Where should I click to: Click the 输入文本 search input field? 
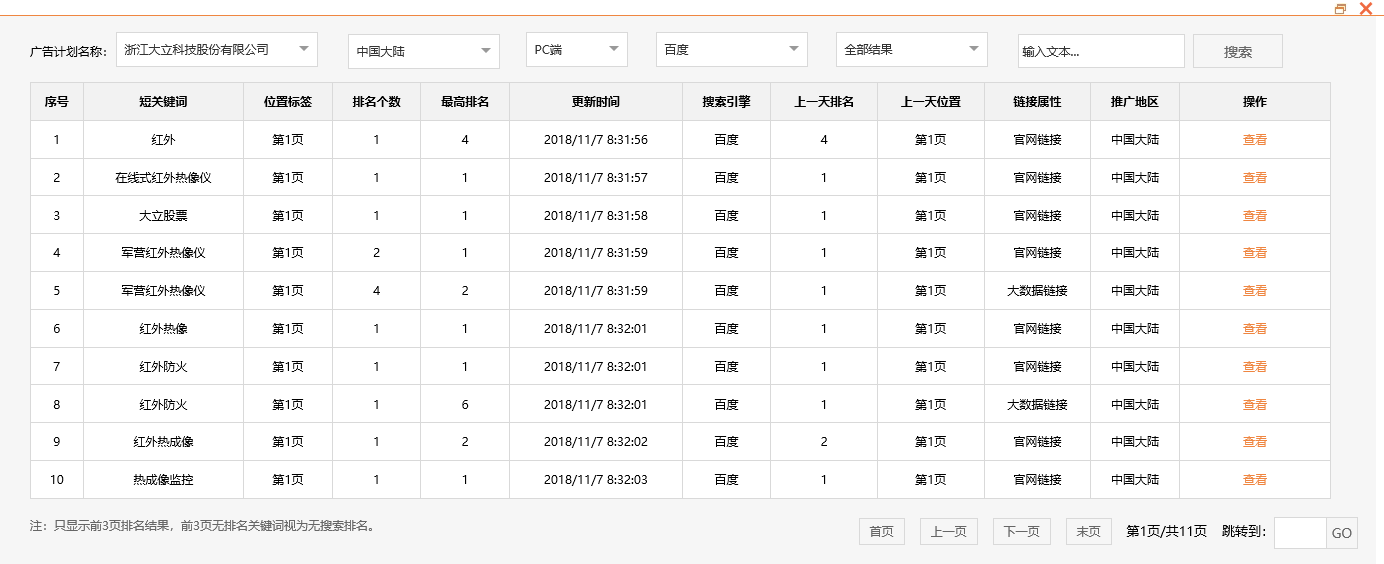tap(1101, 51)
